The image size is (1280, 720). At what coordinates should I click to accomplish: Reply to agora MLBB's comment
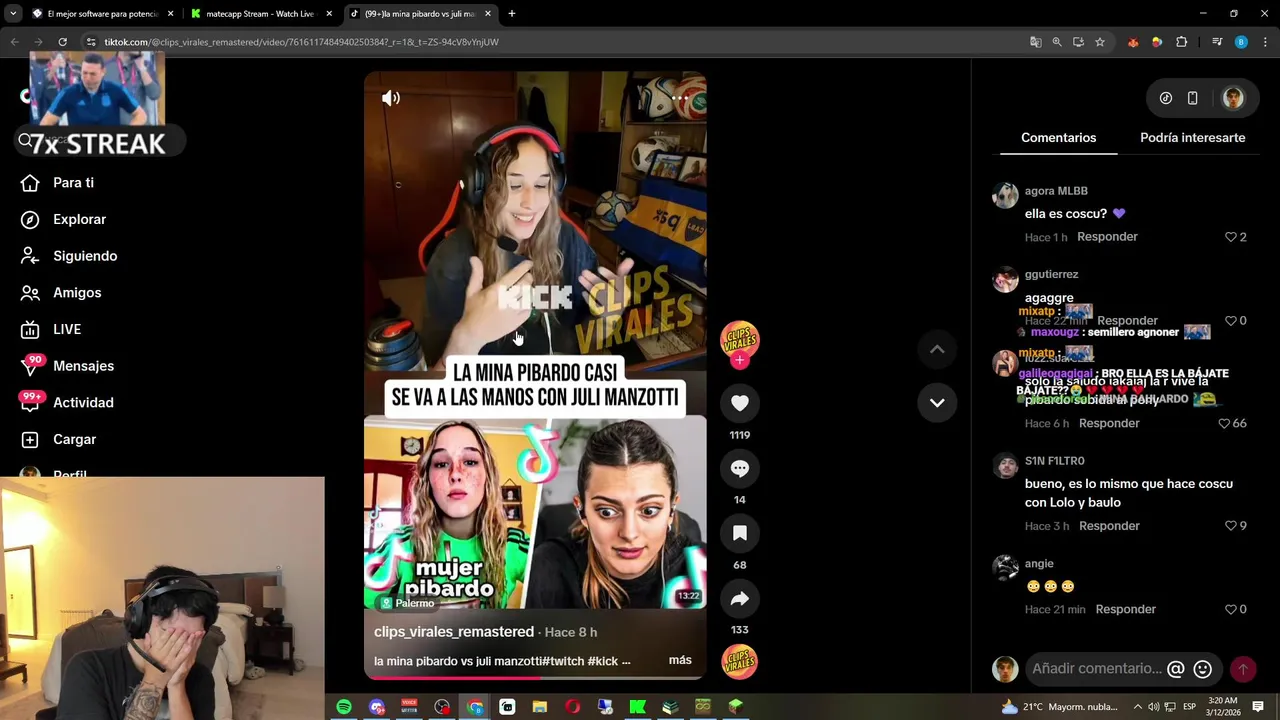click(1107, 237)
